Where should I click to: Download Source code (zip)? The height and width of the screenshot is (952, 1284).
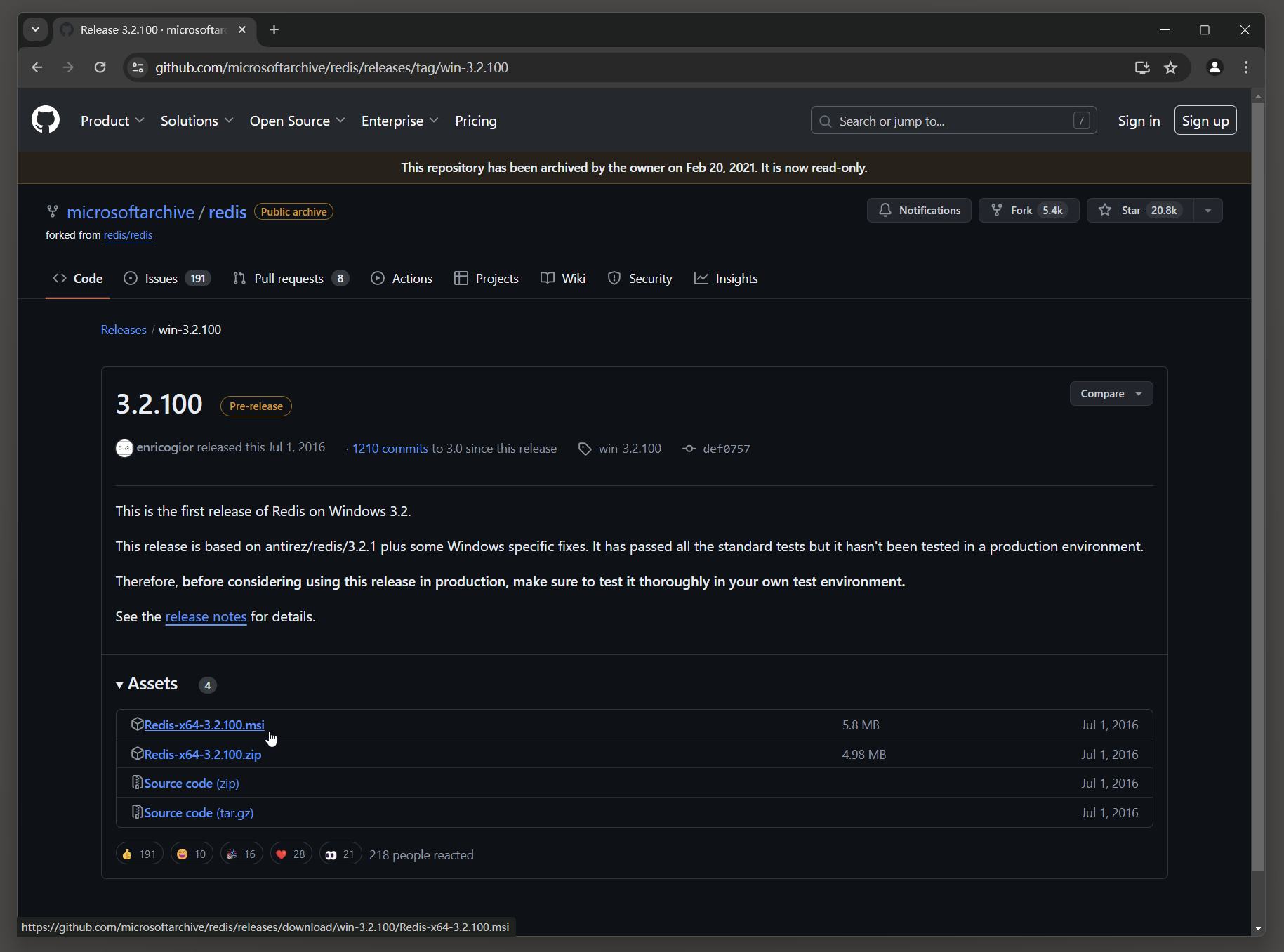point(192,783)
